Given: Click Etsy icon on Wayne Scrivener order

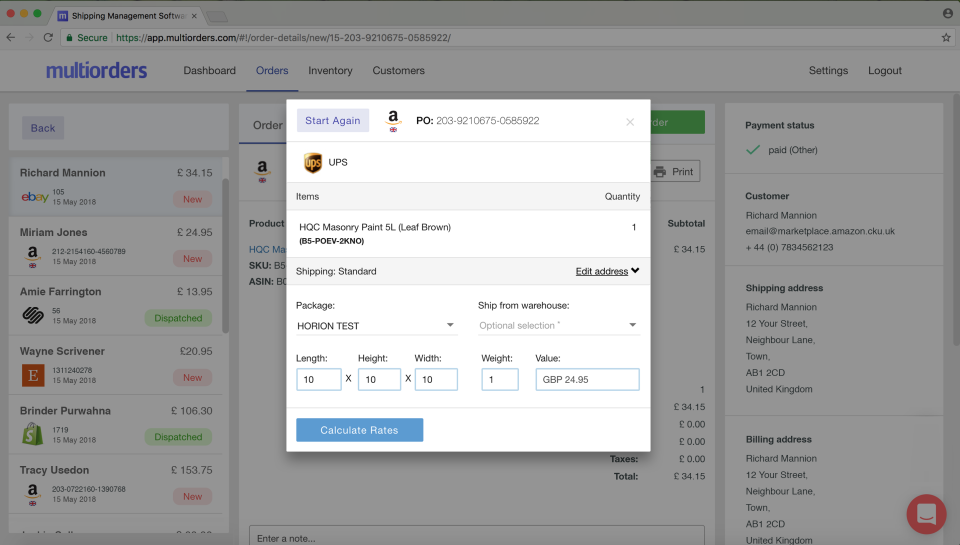Looking at the screenshot, I should 33,375.
